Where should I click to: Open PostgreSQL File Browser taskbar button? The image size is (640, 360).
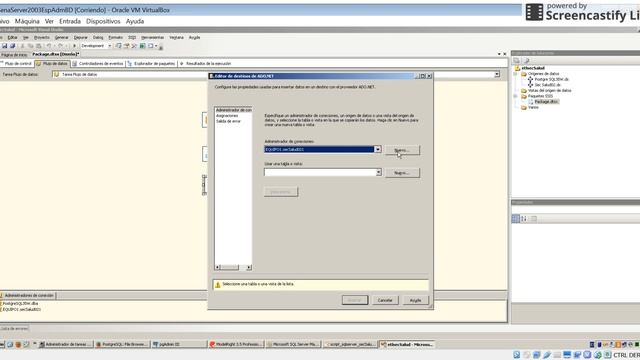pyautogui.click(x=122, y=344)
